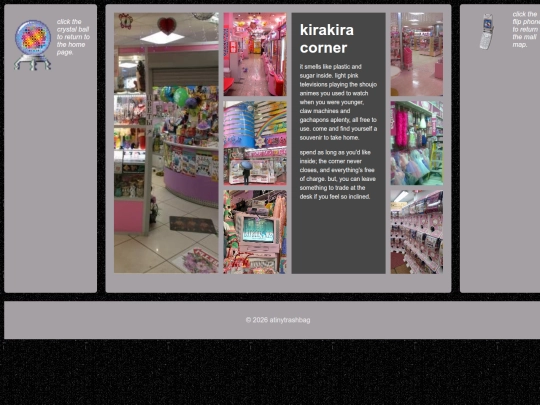
Task: Click the flip phone mall map icon
Action: [487, 32]
